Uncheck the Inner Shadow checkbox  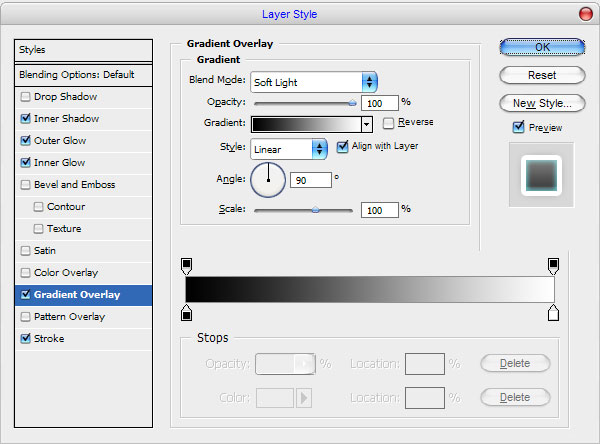(25, 119)
